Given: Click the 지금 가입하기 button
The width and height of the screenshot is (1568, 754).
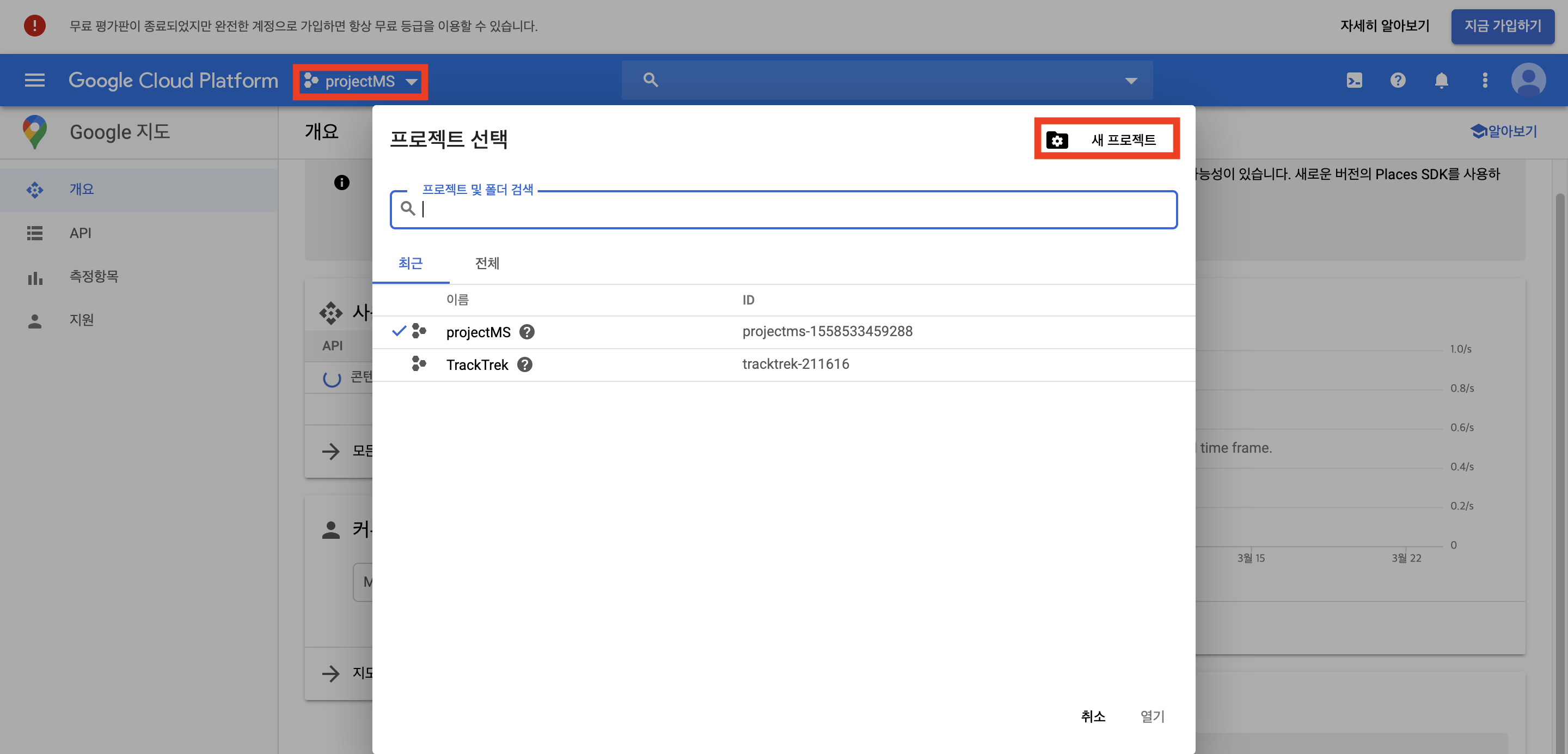Looking at the screenshot, I should click(1502, 26).
